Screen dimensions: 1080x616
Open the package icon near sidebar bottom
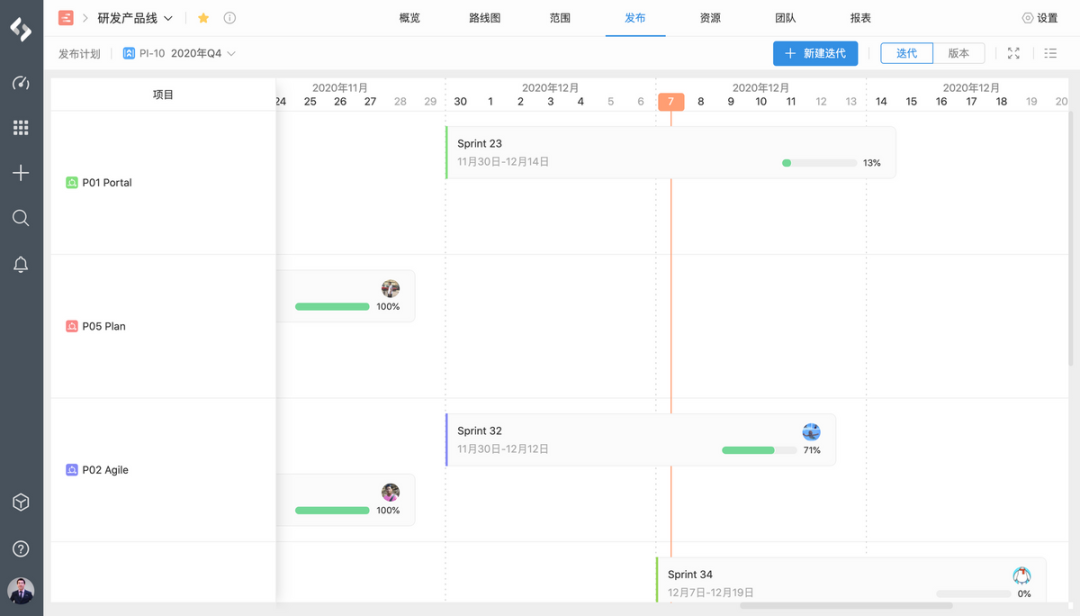click(x=21, y=502)
